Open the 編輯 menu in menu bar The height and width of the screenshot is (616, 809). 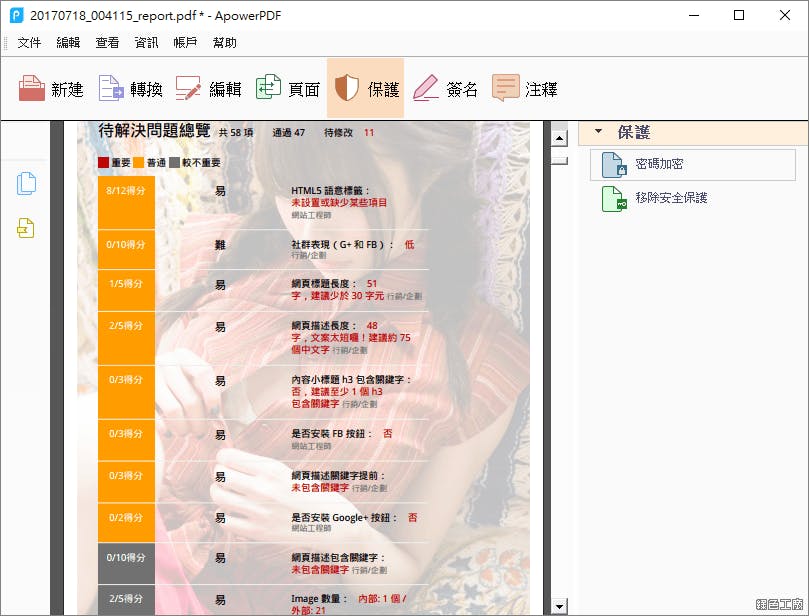pos(68,42)
